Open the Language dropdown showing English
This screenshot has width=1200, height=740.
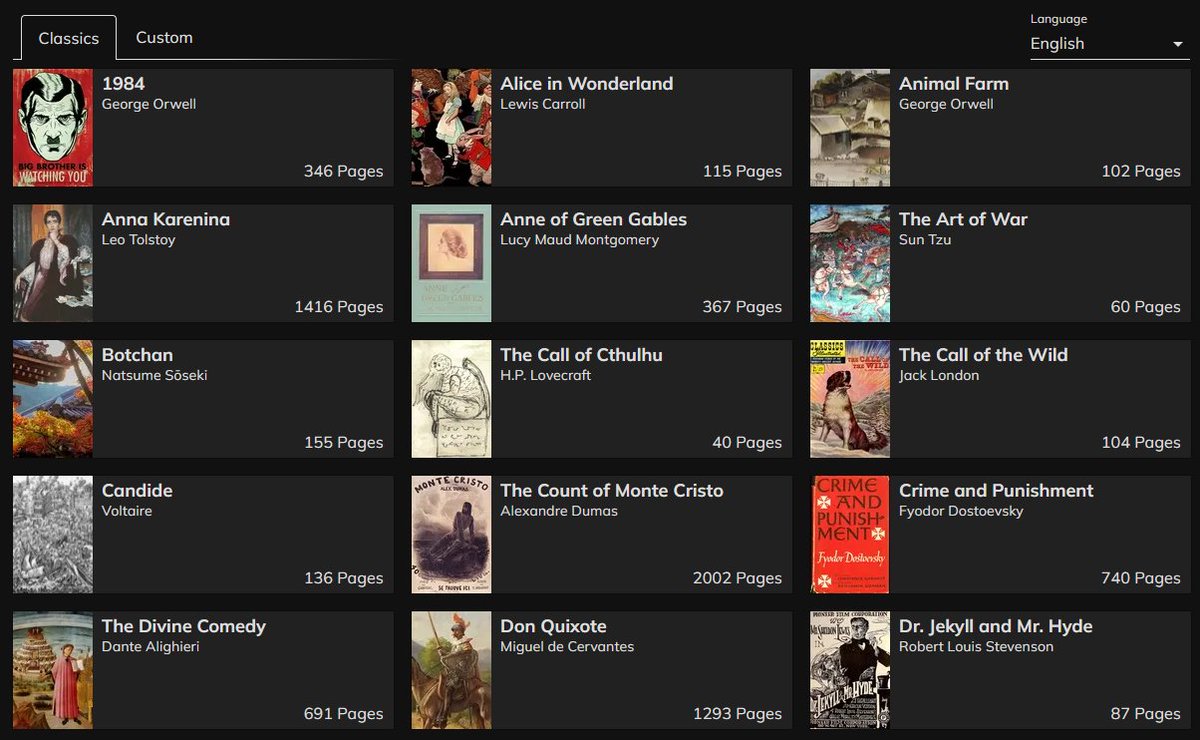(1110, 43)
